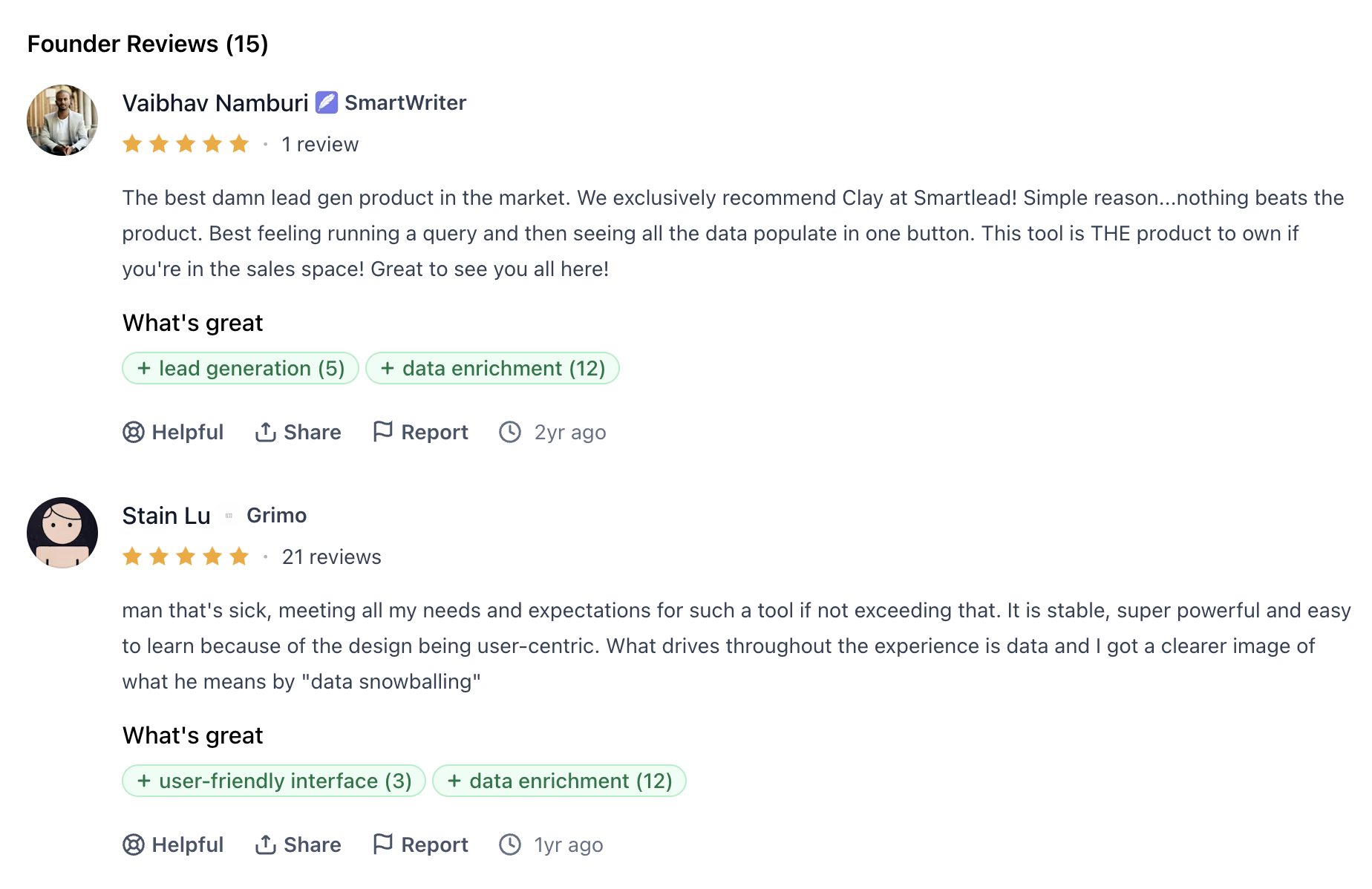Click the SmartWriter company link
Image resolution: width=1372 pixels, height=889 pixels.
[x=405, y=102]
